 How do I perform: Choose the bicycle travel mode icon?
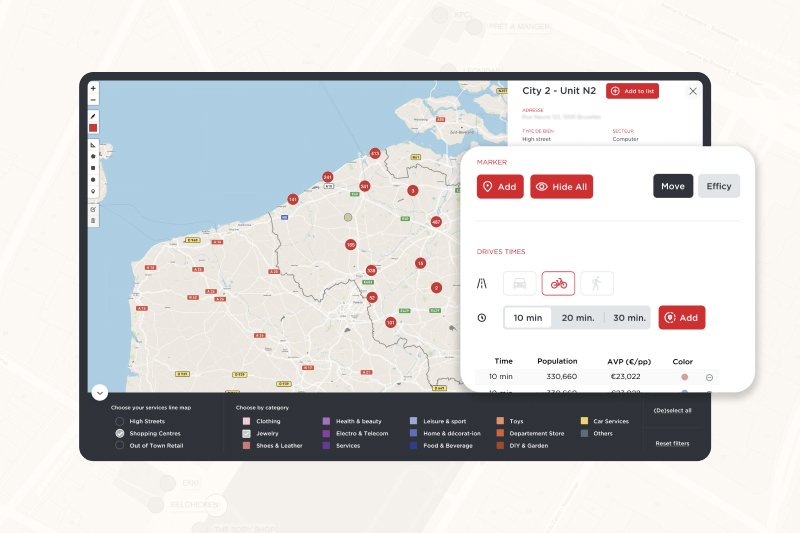(x=558, y=283)
